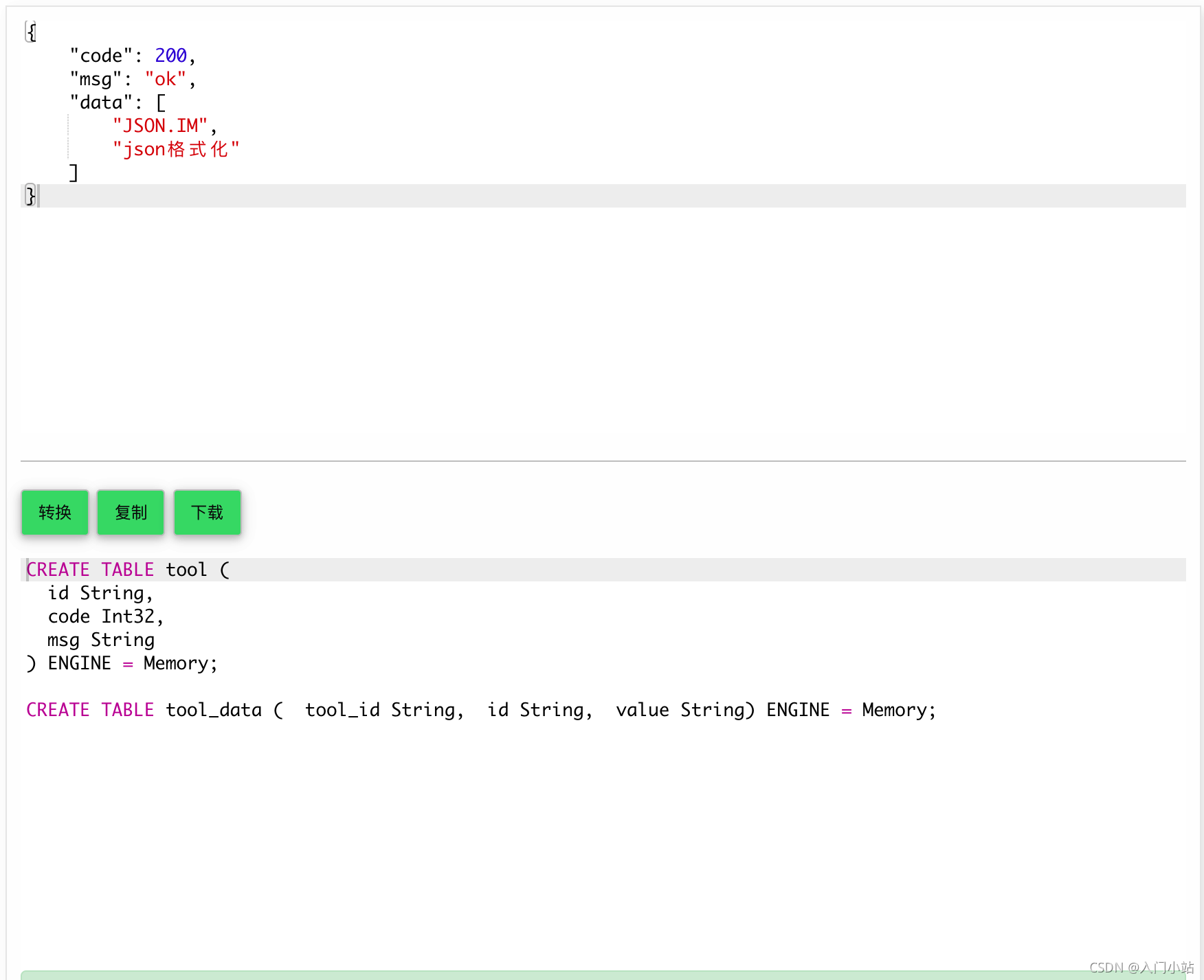The width and height of the screenshot is (1204, 980).
Task: Click the closing square bracket line
Action: click(x=74, y=172)
